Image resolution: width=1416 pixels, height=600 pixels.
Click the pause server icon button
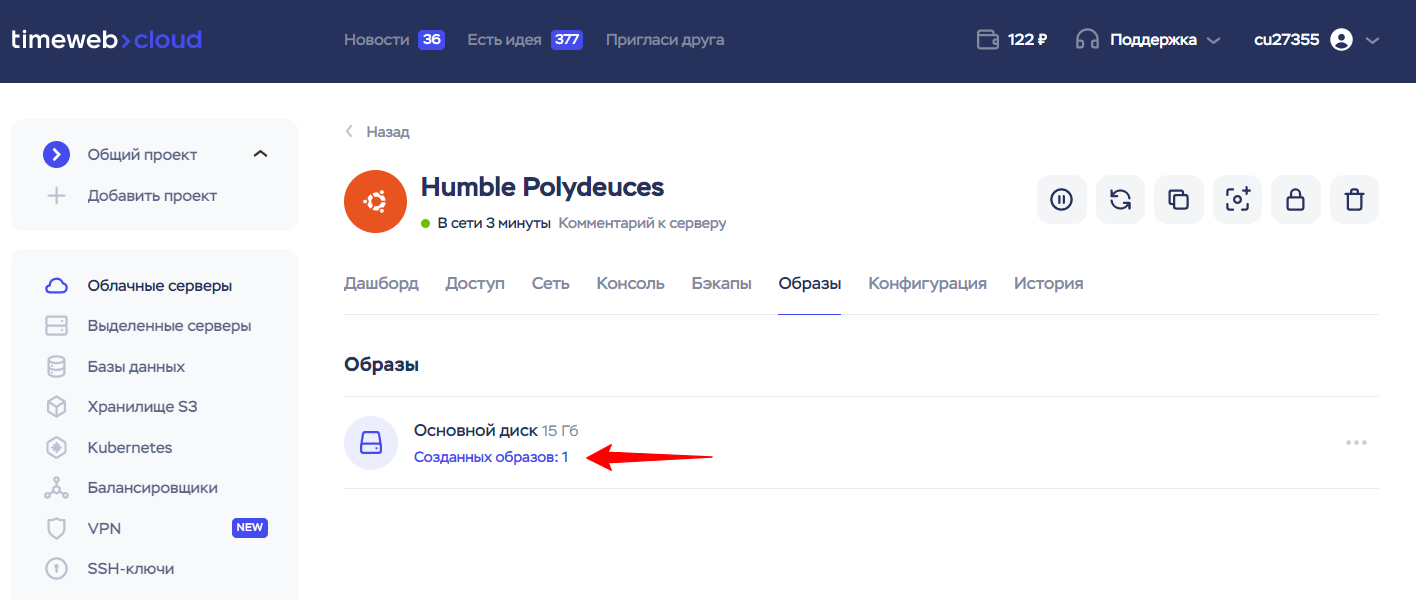(x=1061, y=200)
